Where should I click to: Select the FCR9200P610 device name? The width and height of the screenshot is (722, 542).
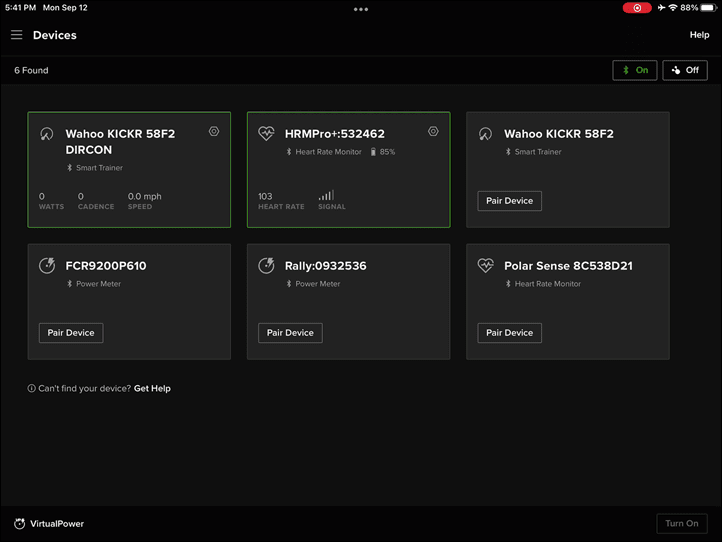tap(106, 266)
